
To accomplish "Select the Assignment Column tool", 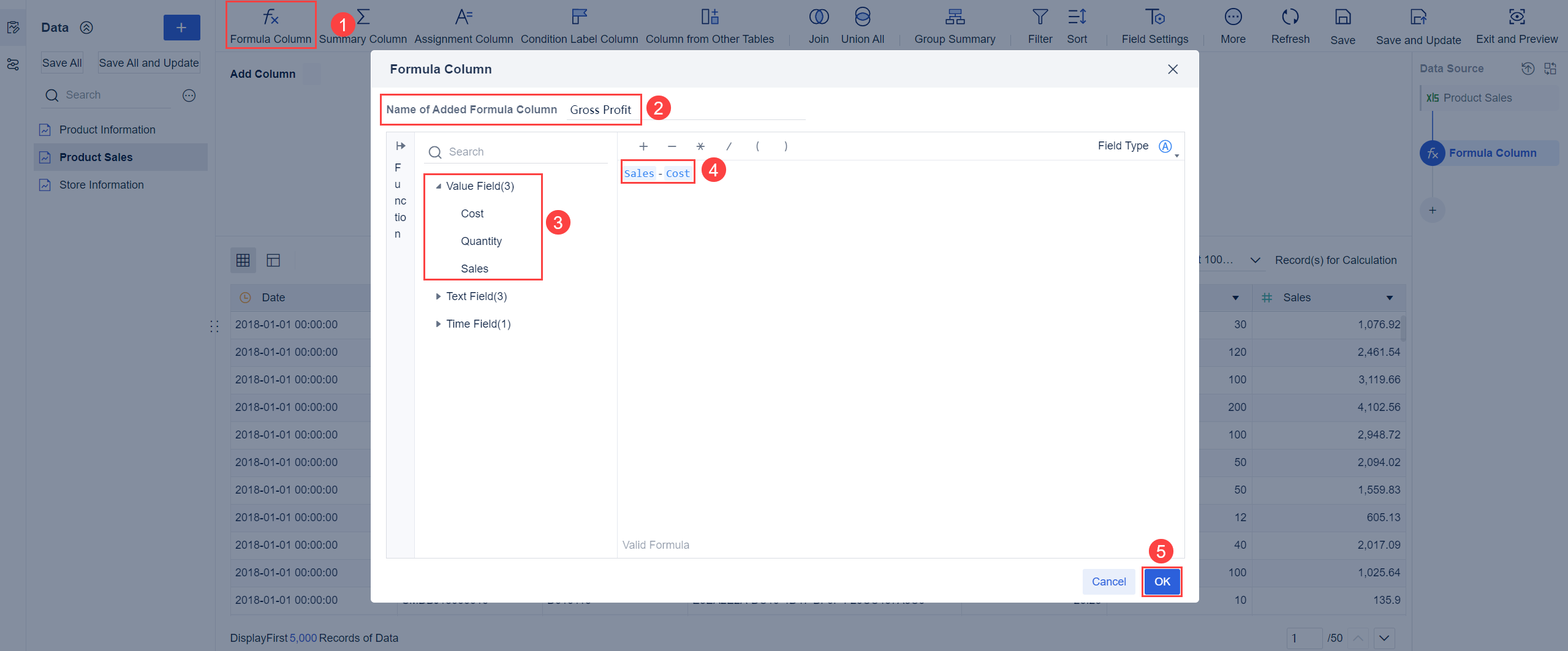I will (x=463, y=26).
